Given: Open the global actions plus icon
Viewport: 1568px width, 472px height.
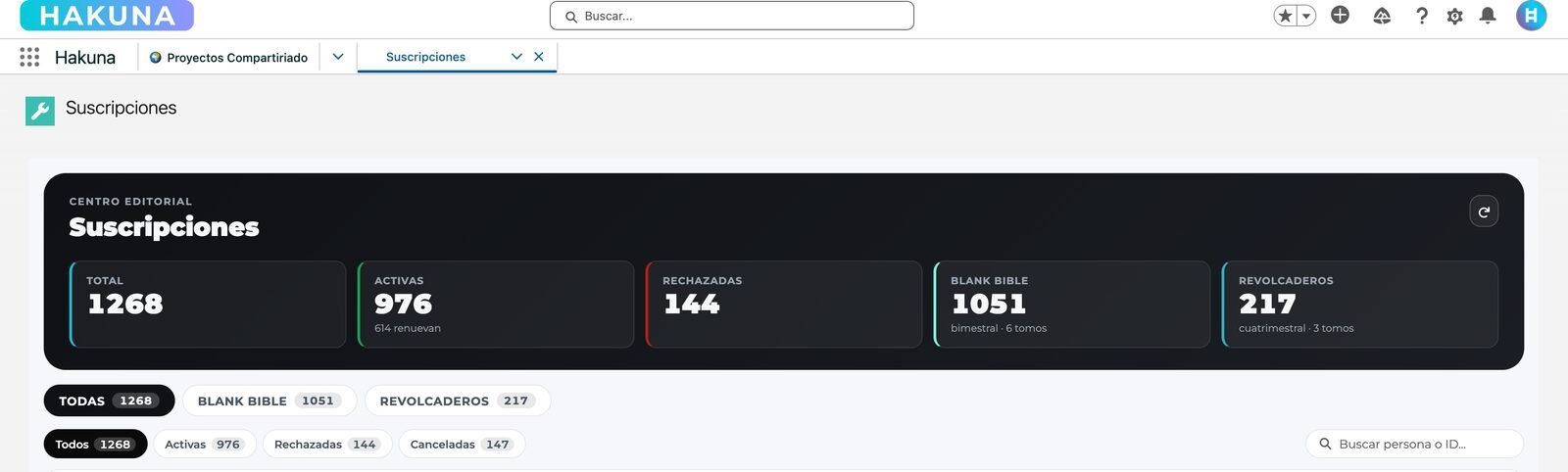Looking at the screenshot, I should tap(1340, 15).
